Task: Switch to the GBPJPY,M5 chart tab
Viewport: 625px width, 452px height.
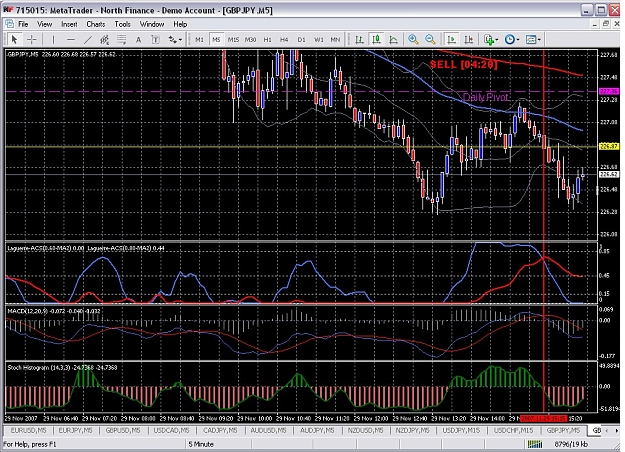Action: [563, 430]
